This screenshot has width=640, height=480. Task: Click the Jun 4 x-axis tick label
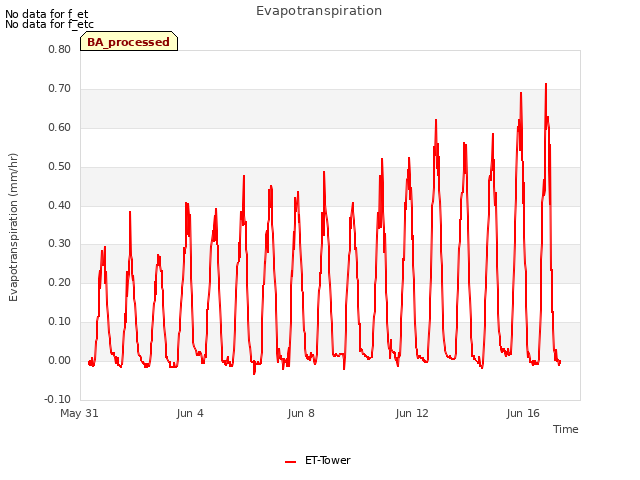190,413
